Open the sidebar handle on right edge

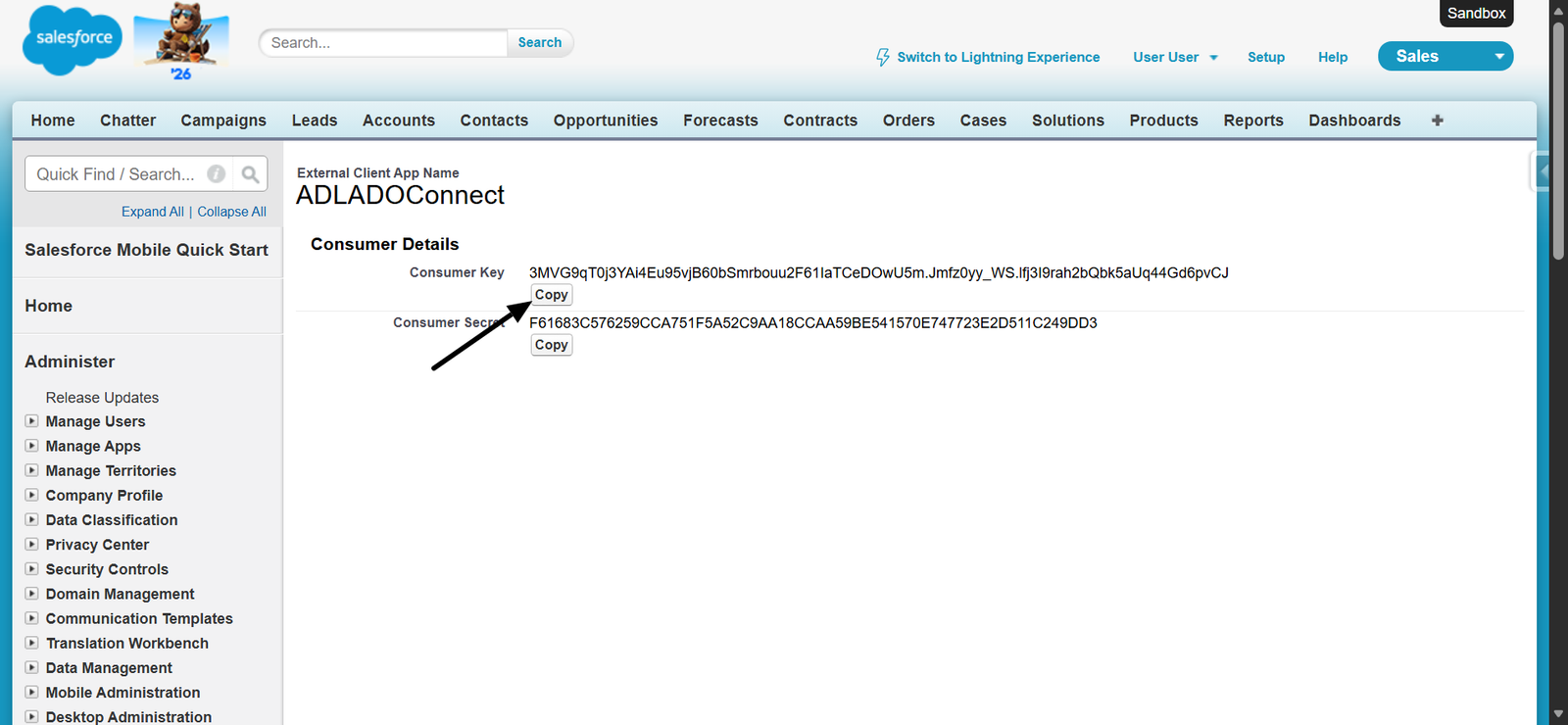[x=1540, y=171]
